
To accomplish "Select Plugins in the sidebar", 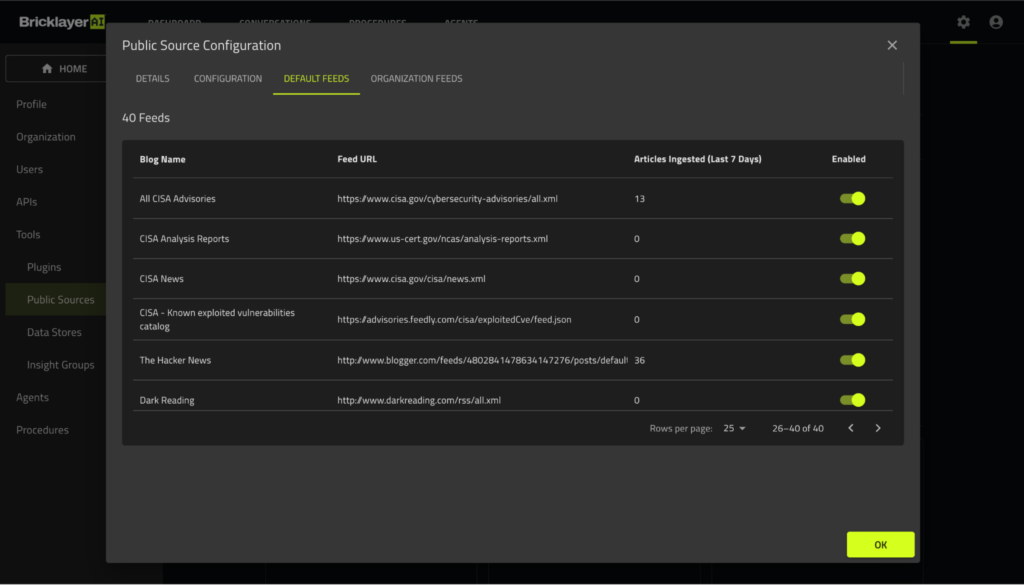I will (44, 267).
